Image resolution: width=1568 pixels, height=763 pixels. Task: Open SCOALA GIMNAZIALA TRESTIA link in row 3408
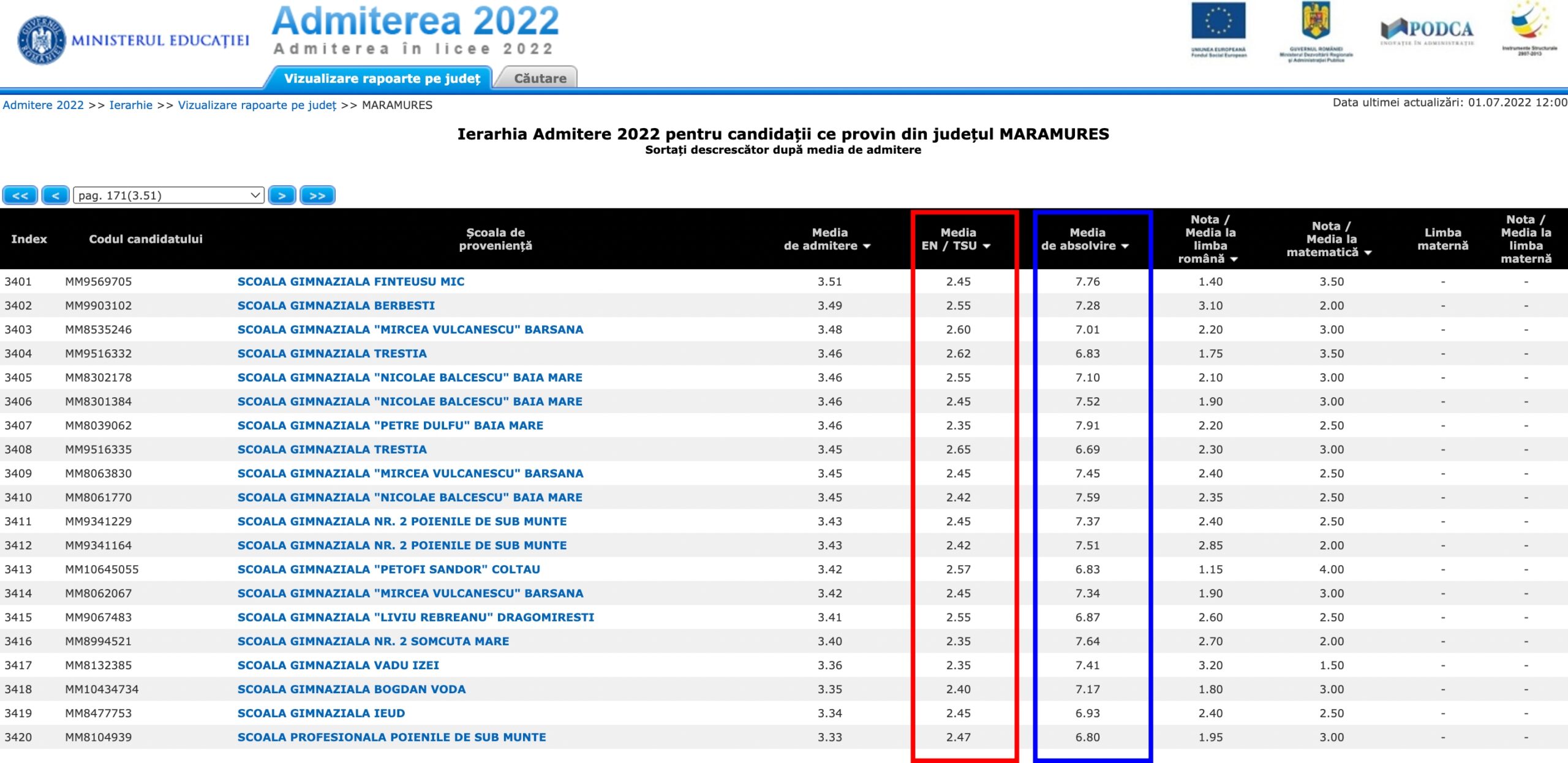tap(332, 449)
